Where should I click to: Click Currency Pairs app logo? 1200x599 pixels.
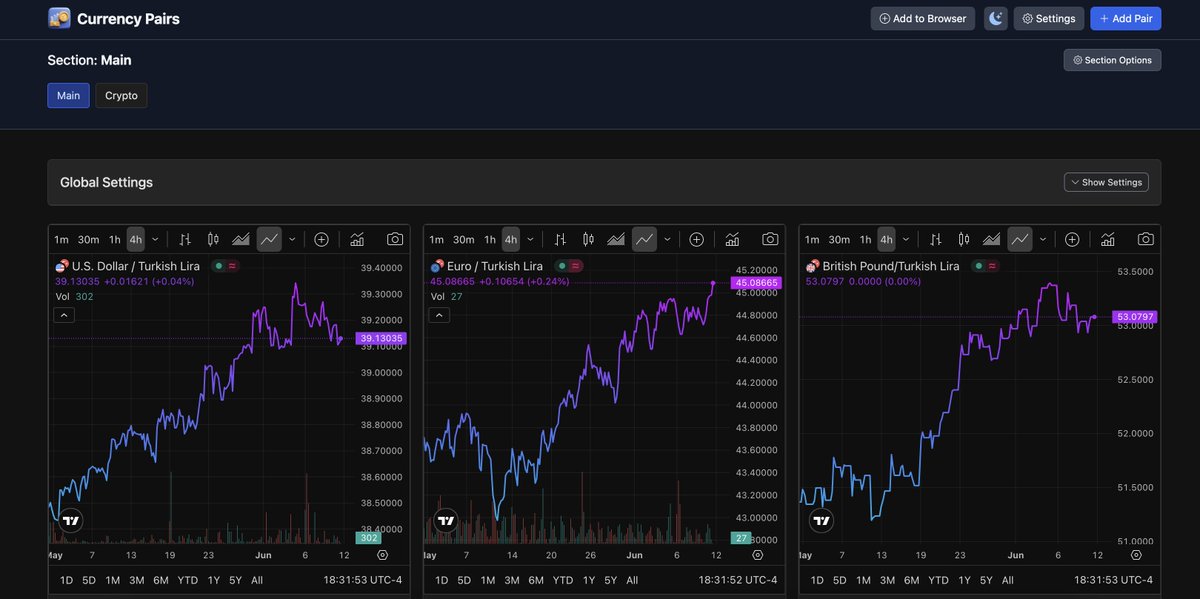coord(59,18)
